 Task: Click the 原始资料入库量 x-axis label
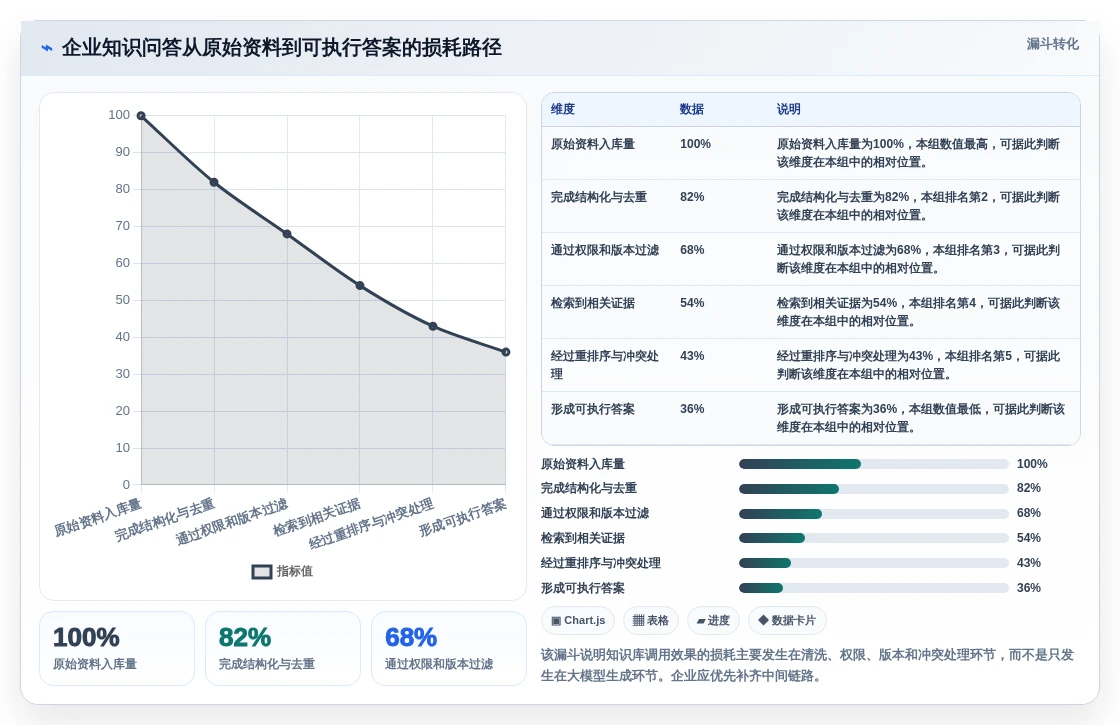[x=98, y=519]
